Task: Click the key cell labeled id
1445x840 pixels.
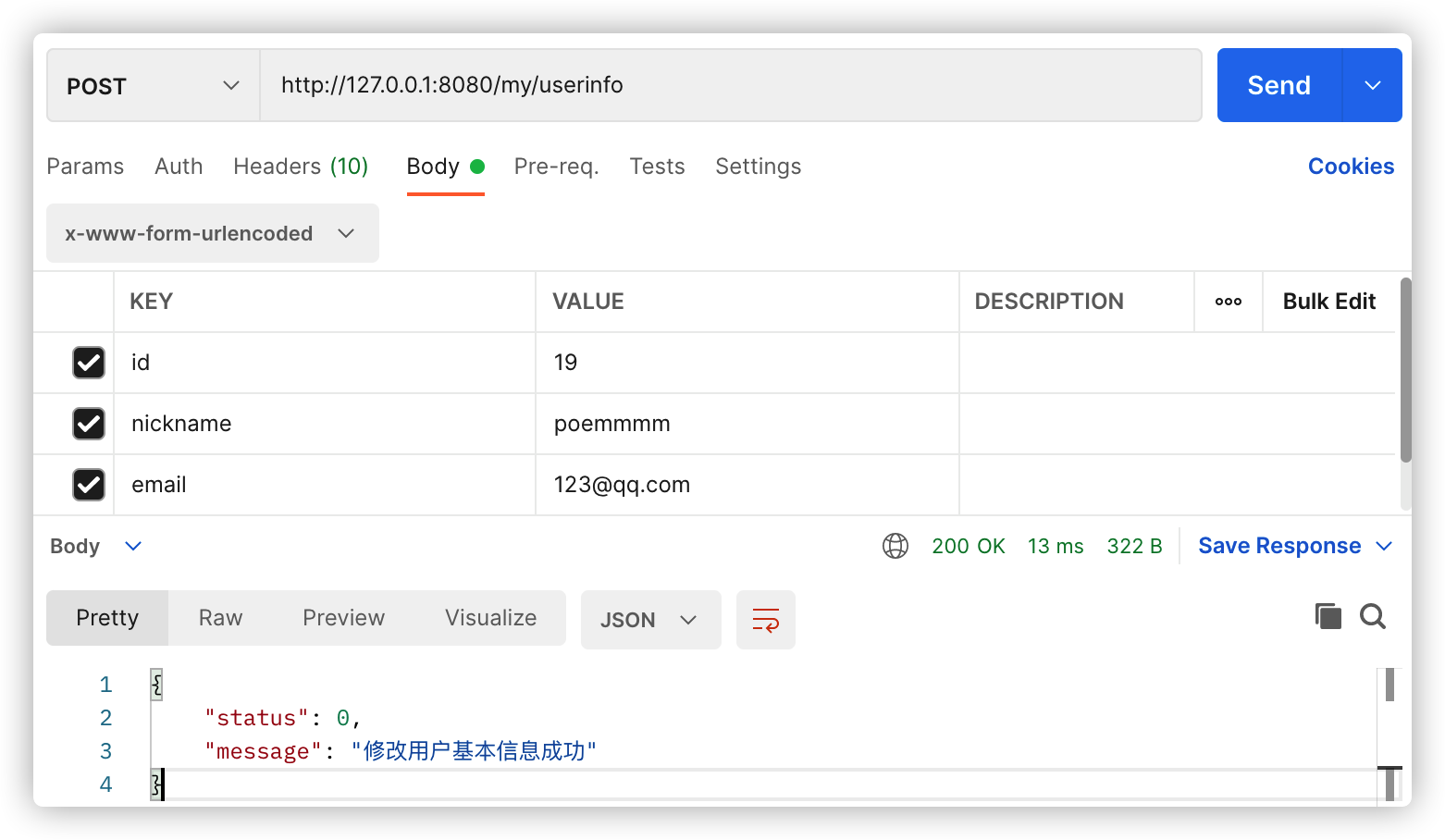Action: pos(325,363)
